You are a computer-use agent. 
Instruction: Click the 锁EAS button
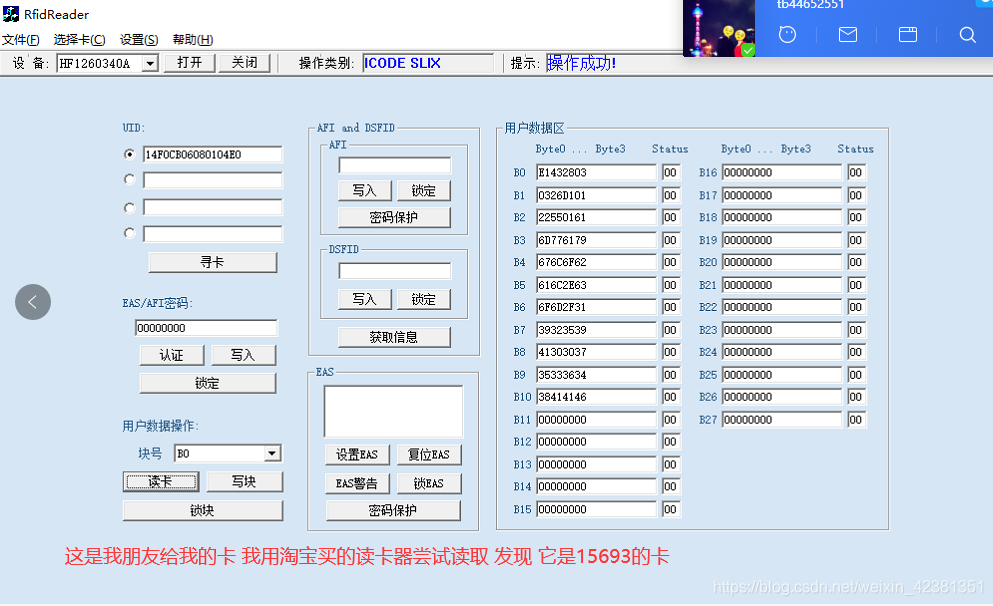click(x=429, y=483)
